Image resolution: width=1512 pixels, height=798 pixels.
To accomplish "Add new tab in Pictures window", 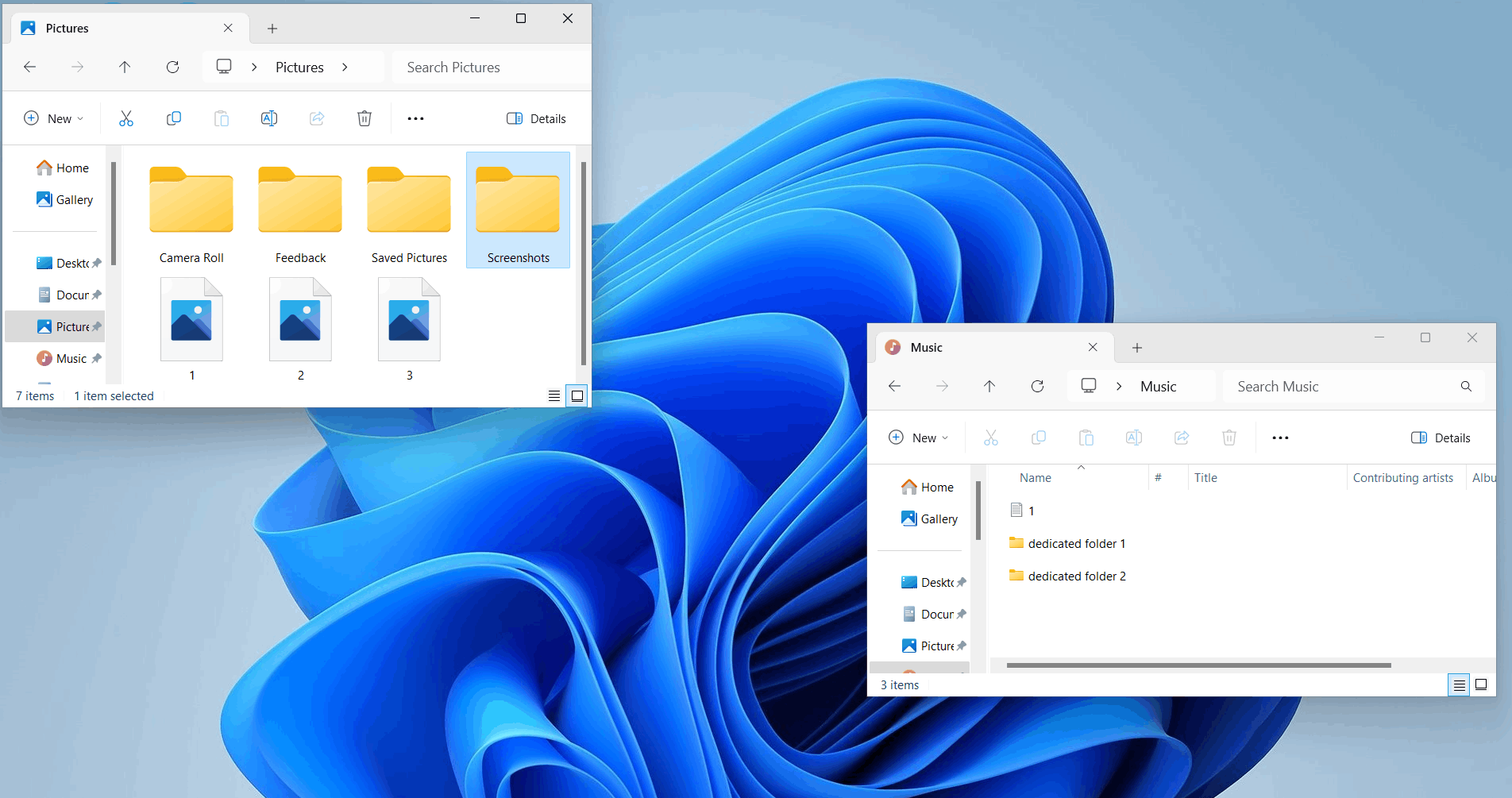I will point(272,29).
